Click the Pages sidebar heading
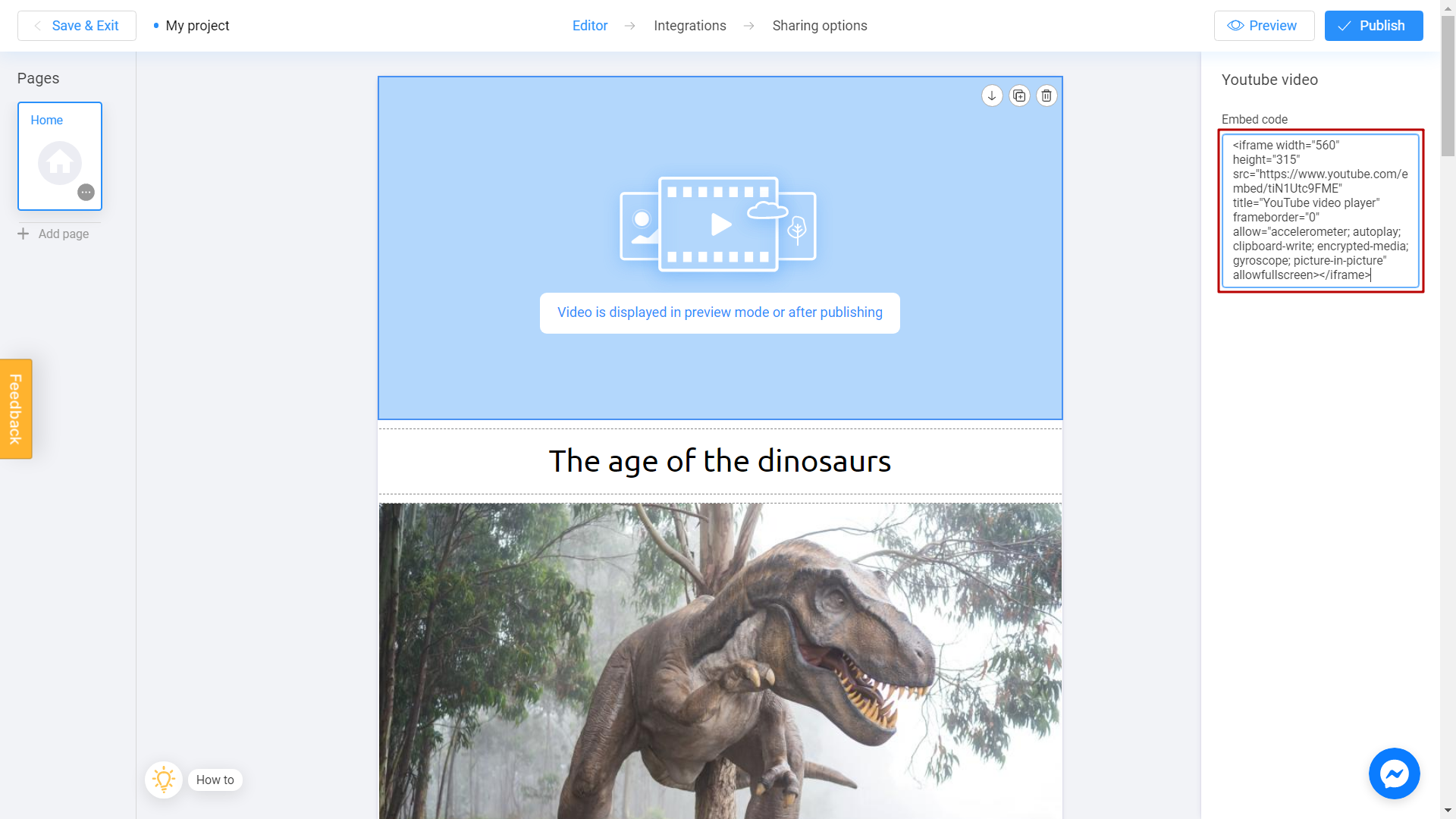Image resolution: width=1456 pixels, height=819 pixels. click(x=38, y=78)
